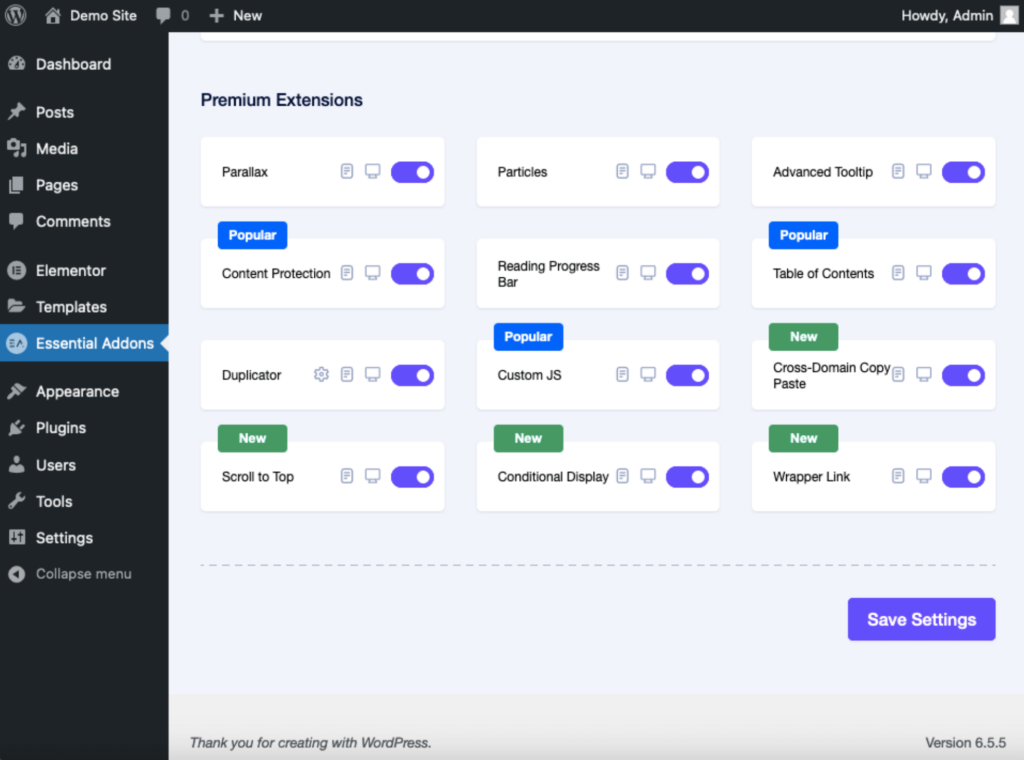Screen dimensions: 1024x760
Task: Open Duplicator settings gear icon
Action: point(321,375)
